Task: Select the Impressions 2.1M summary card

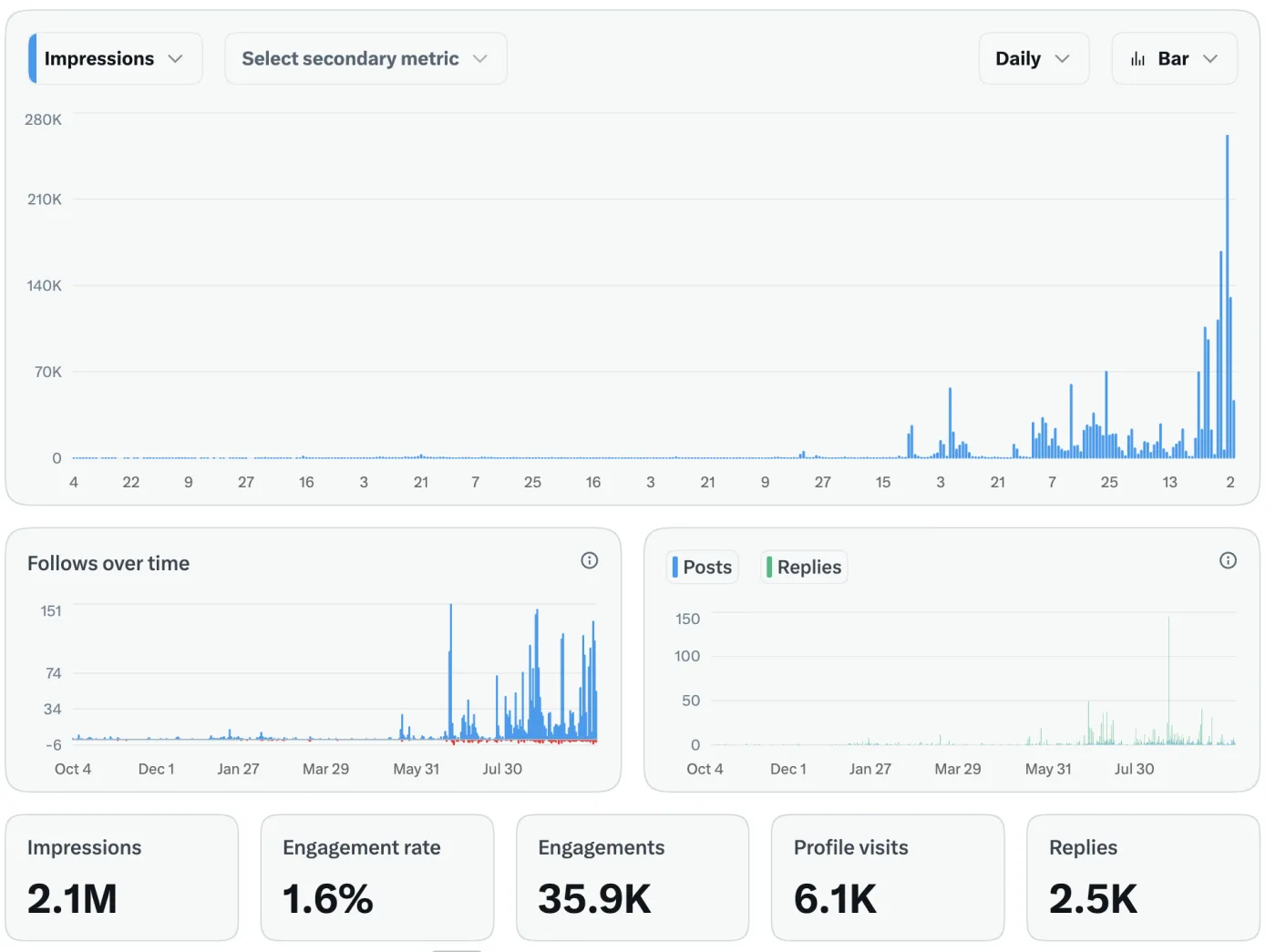Action: pos(122,877)
